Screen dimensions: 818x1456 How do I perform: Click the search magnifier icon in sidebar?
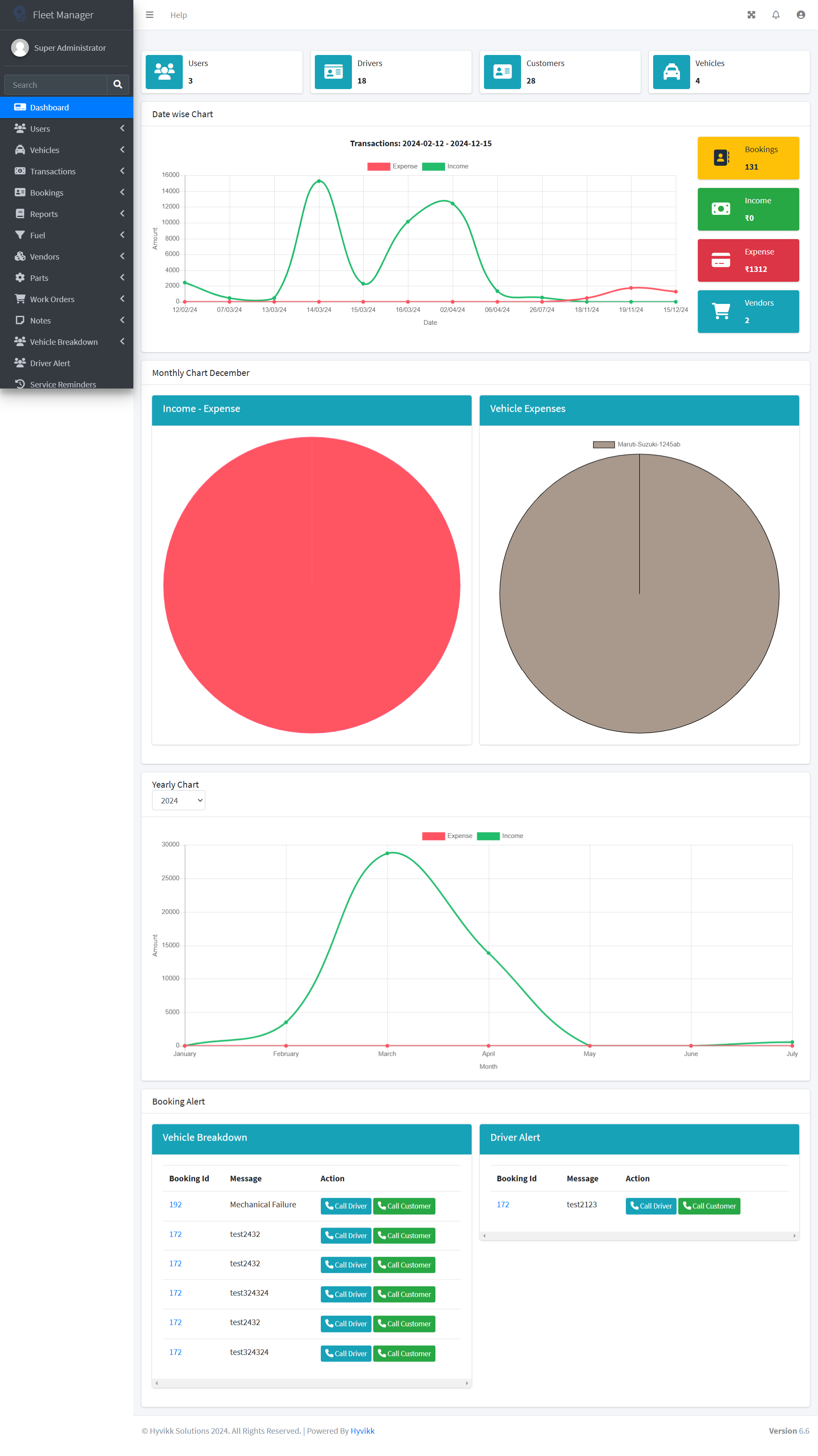(118, 85)
